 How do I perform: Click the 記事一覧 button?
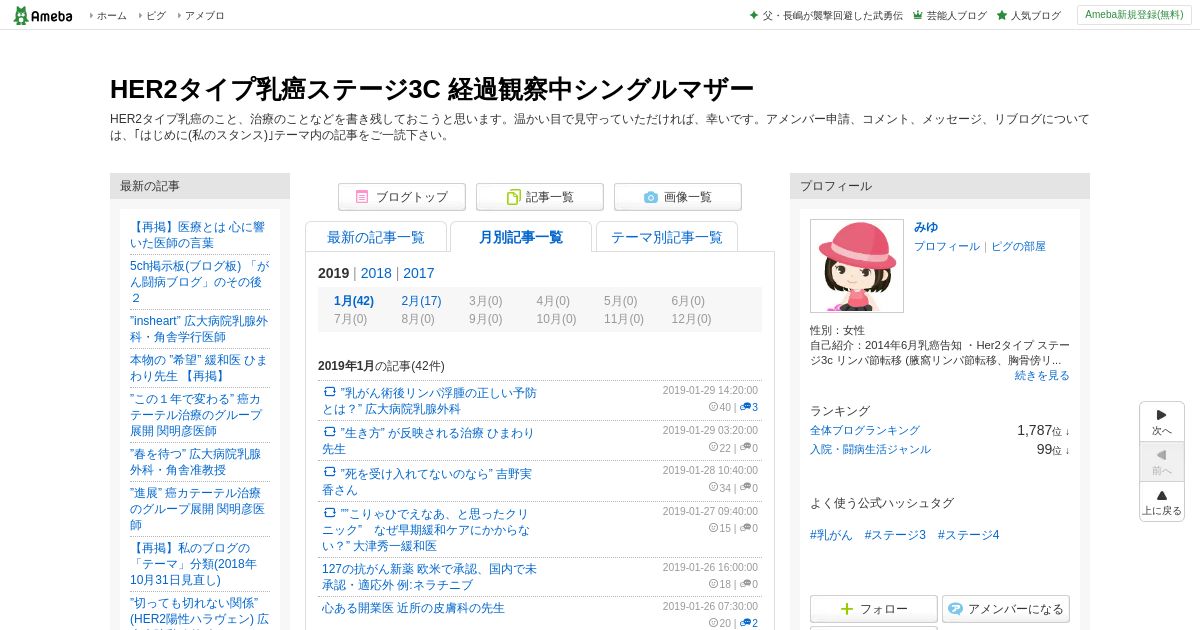pyautogui.click(x=539, y=197)
